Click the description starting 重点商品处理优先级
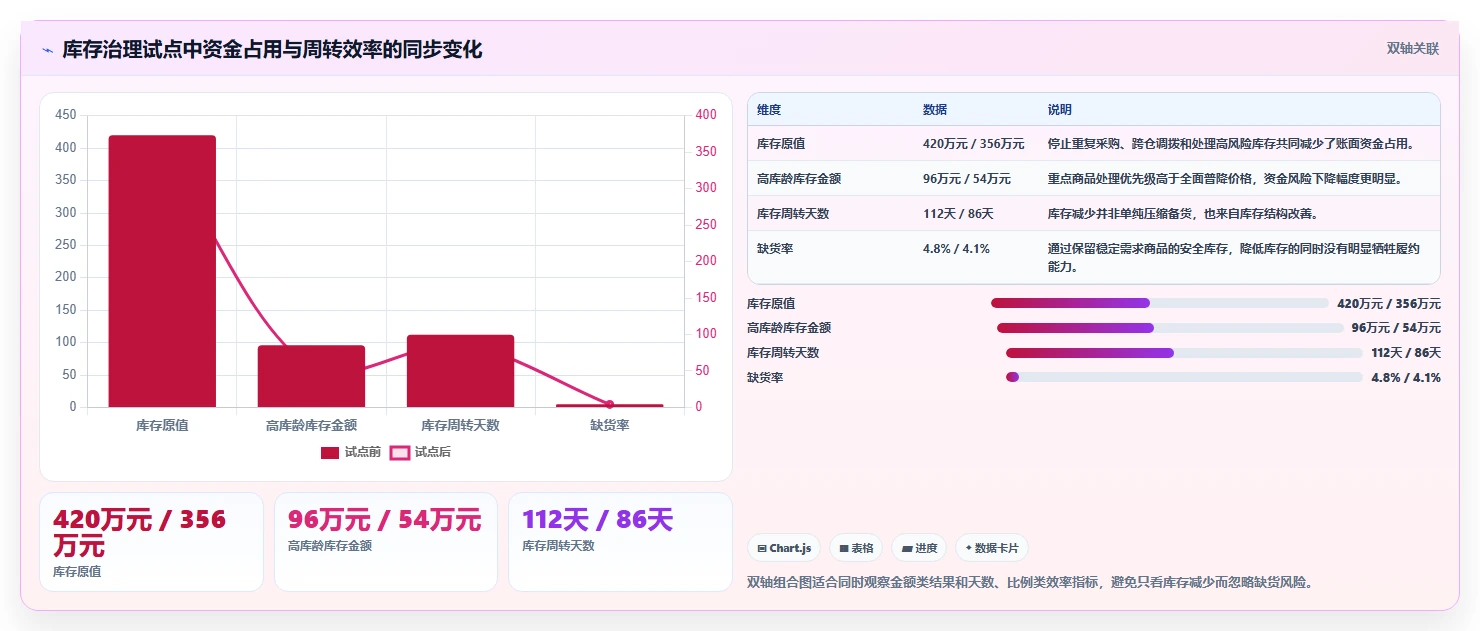The width and height of the screenshot is (1480, 631). click(x=1226, y=179)
